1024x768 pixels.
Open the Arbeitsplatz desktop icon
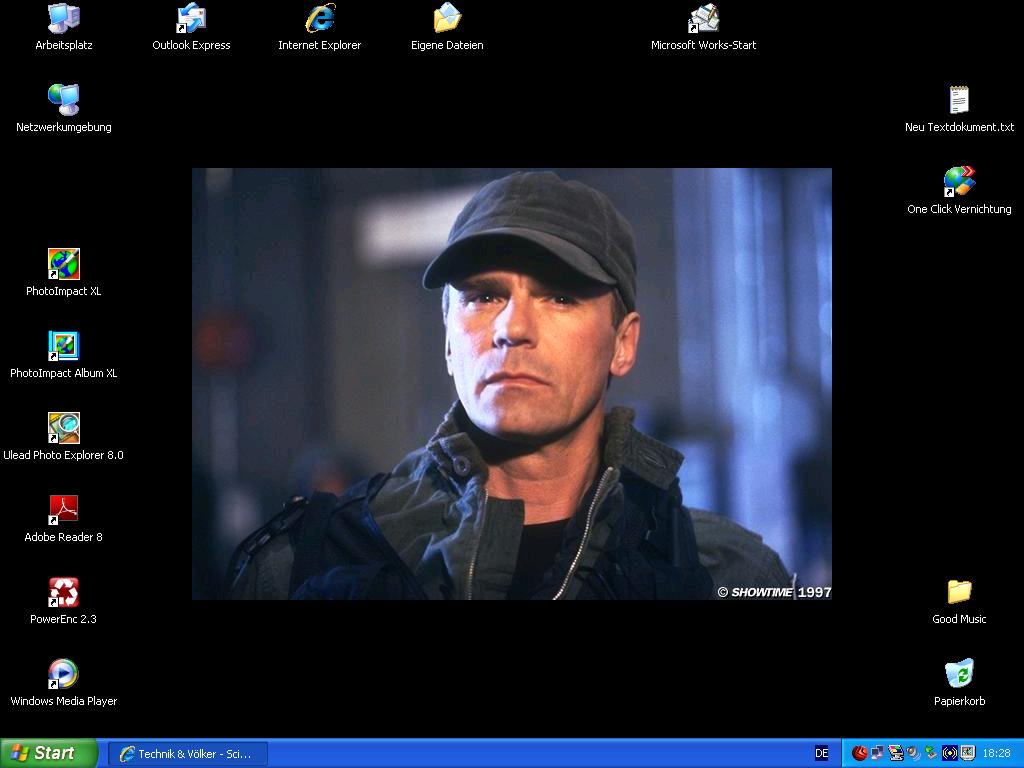(x=63, y=19)
